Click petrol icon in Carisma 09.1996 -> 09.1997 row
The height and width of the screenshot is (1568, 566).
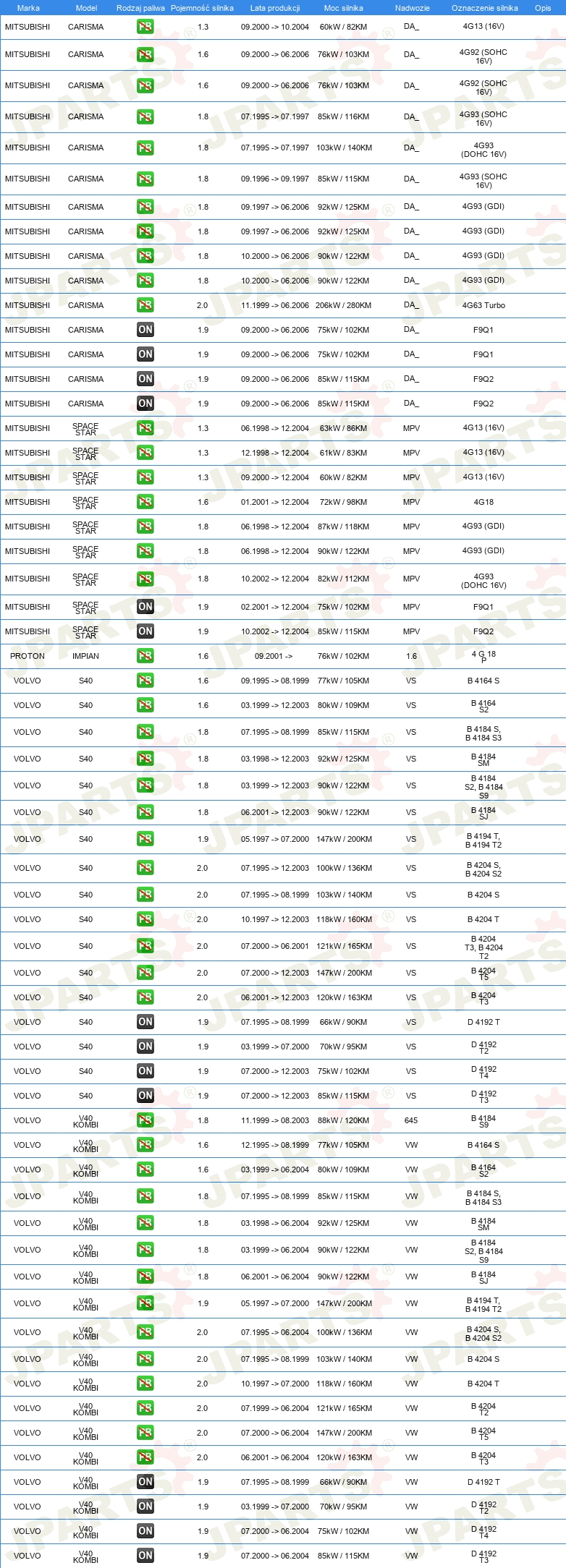145,179
